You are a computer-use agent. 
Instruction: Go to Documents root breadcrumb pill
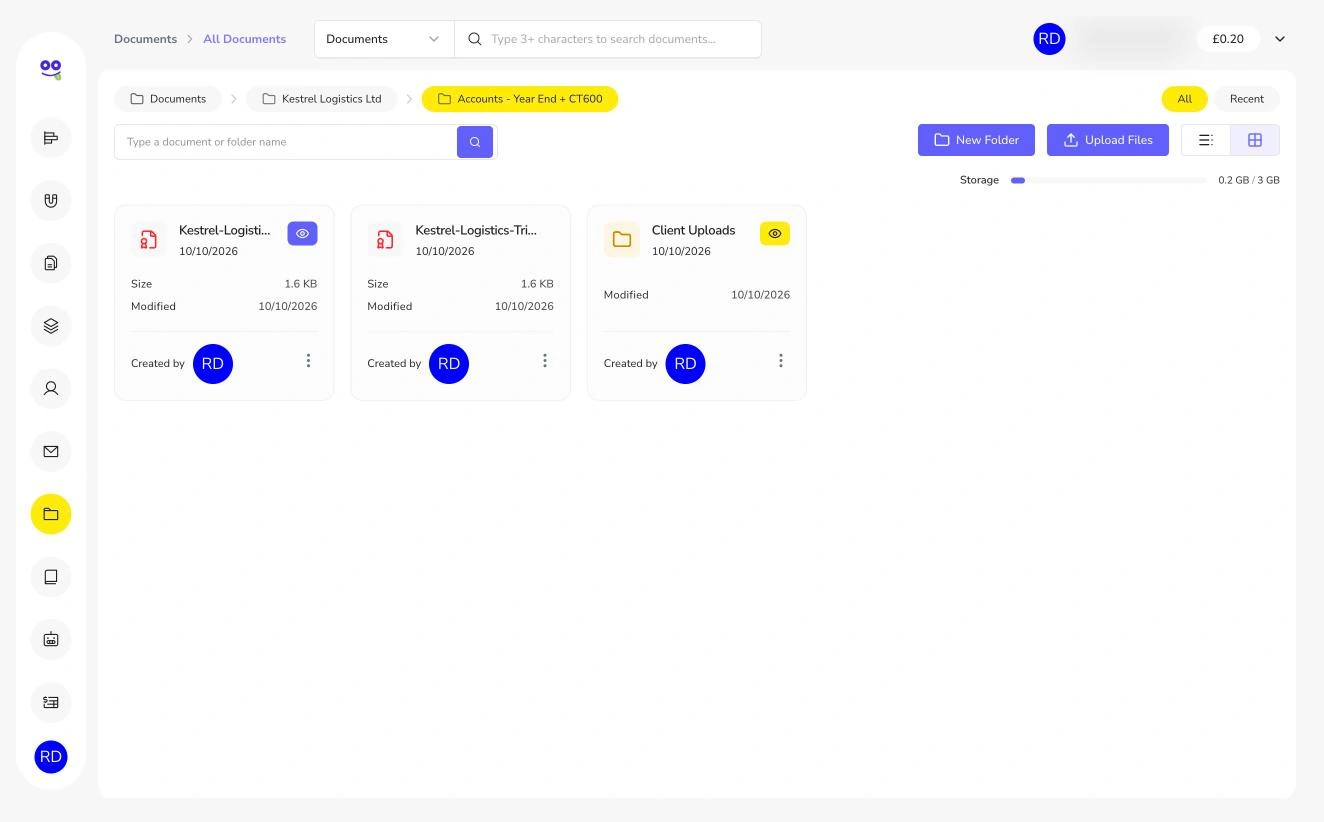(x=168, y=99)
